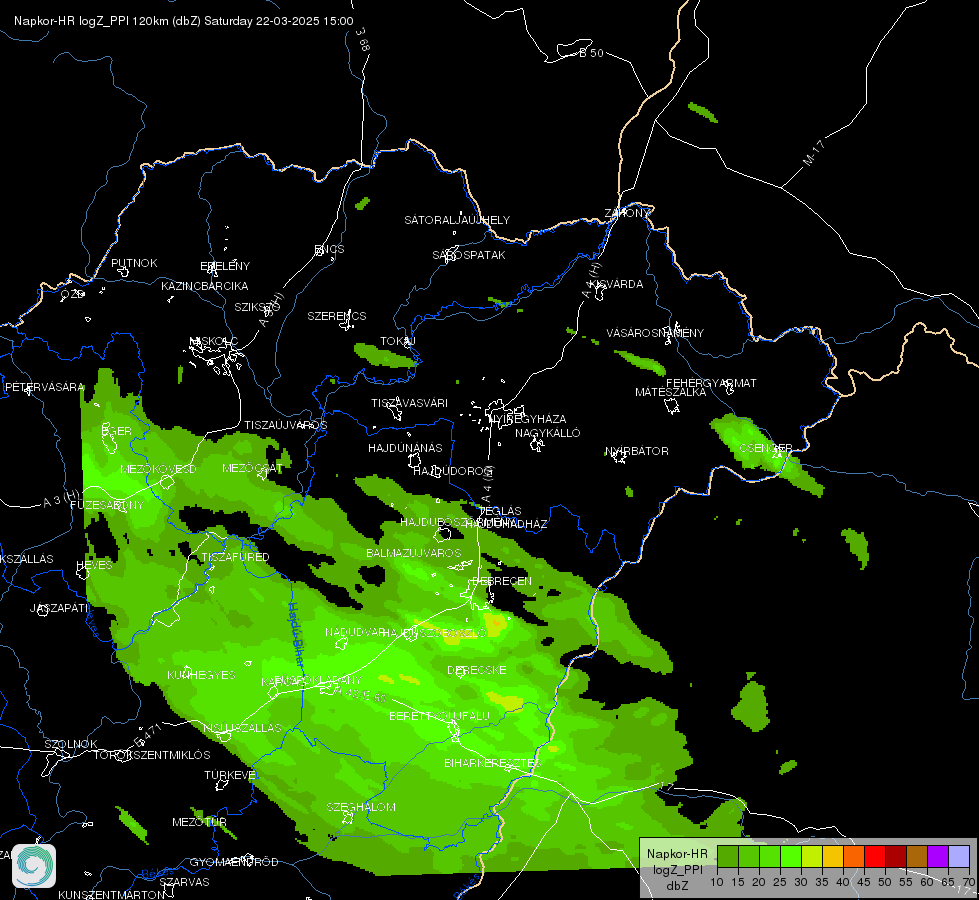Screen dimensions: 979x900
Task: Select the purple 60-65 dBZ legend swatch
Action: tap(938, 857)
